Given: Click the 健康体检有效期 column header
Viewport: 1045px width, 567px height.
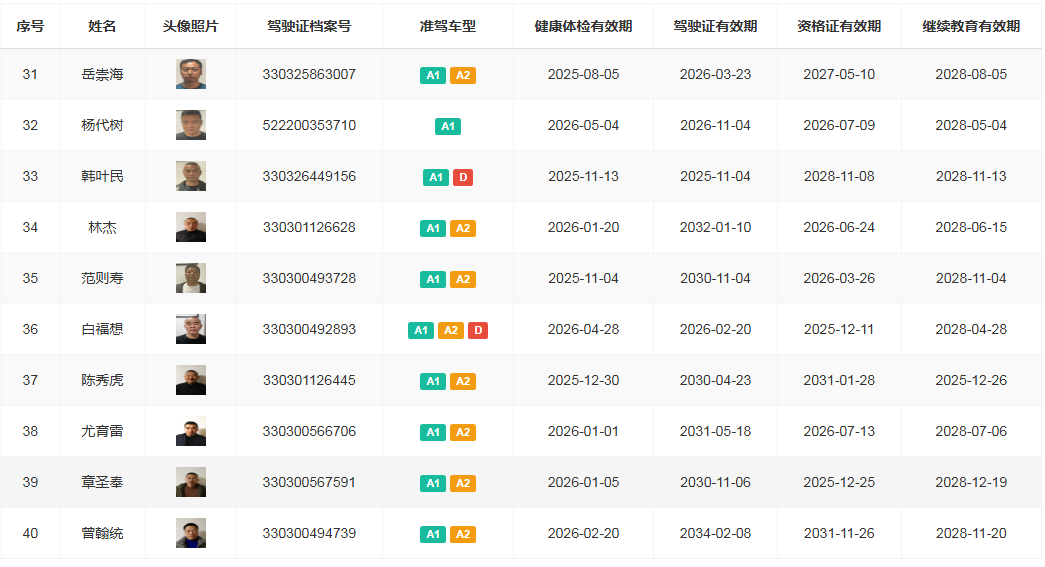Looking at the screenshot, I should point(583,26).
